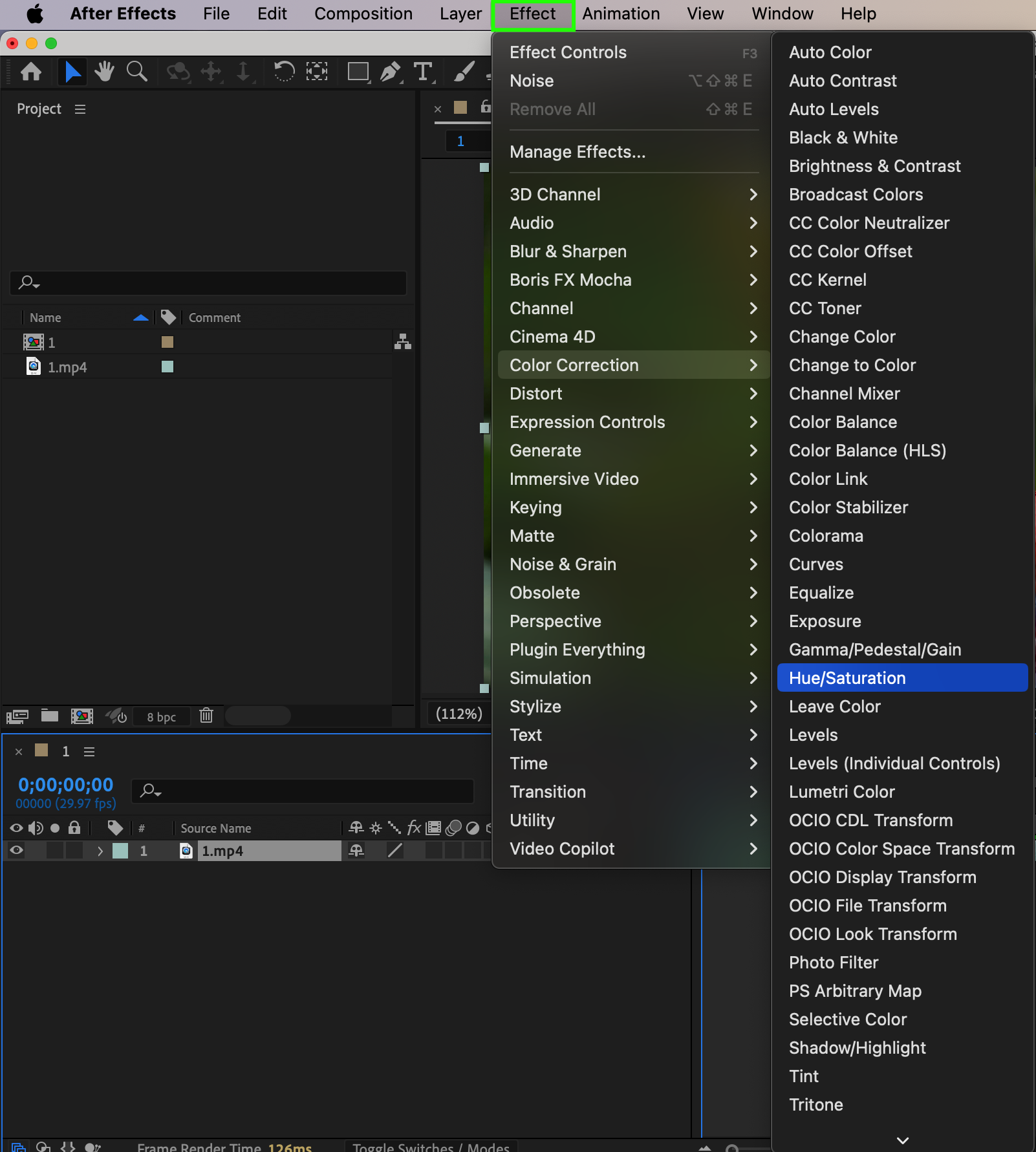Open the Animation menu
1036x1152 pixels.
(621, 14)
